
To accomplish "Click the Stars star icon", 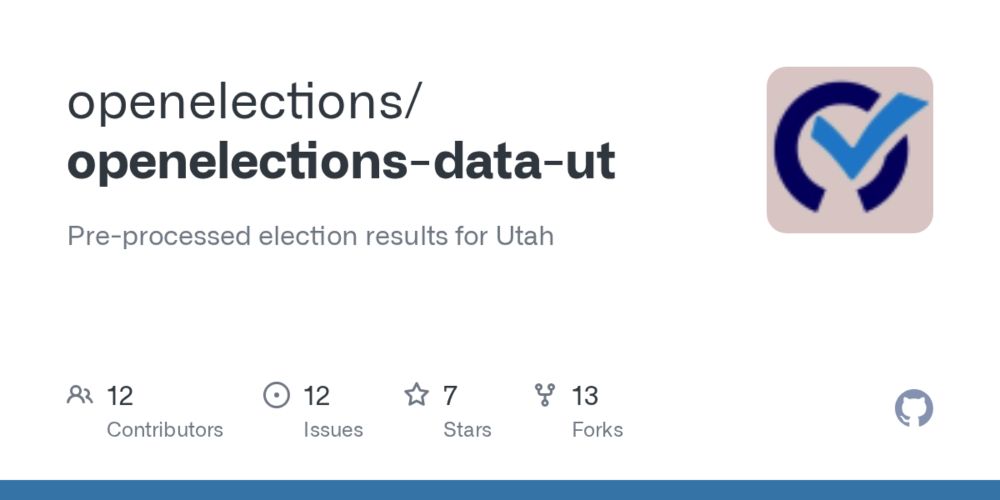I will tap(416, 395).
